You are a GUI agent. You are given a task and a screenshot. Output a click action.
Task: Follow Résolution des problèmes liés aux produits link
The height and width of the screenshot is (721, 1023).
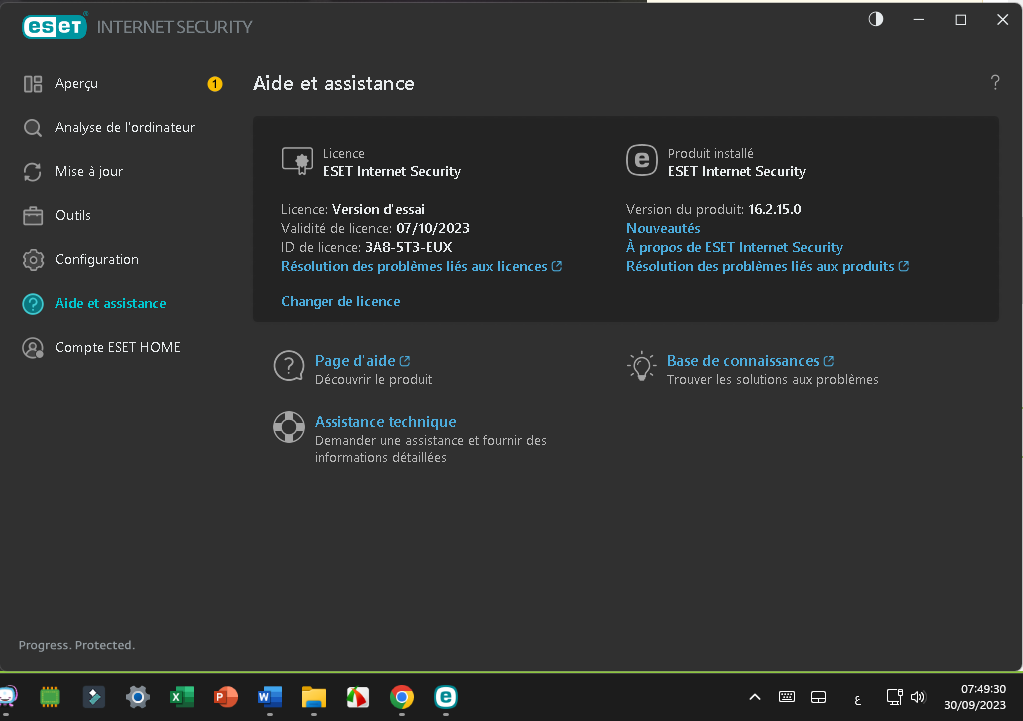click(x=767, y=266)
